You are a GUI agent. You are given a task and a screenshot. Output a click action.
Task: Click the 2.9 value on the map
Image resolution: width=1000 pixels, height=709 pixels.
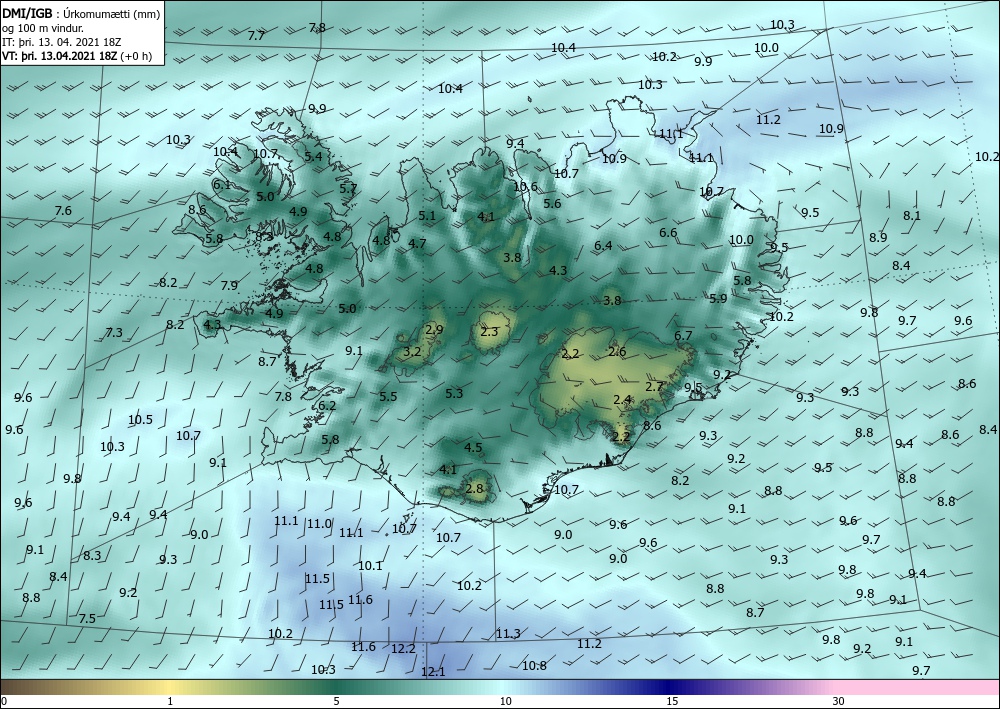coord(434,330)
